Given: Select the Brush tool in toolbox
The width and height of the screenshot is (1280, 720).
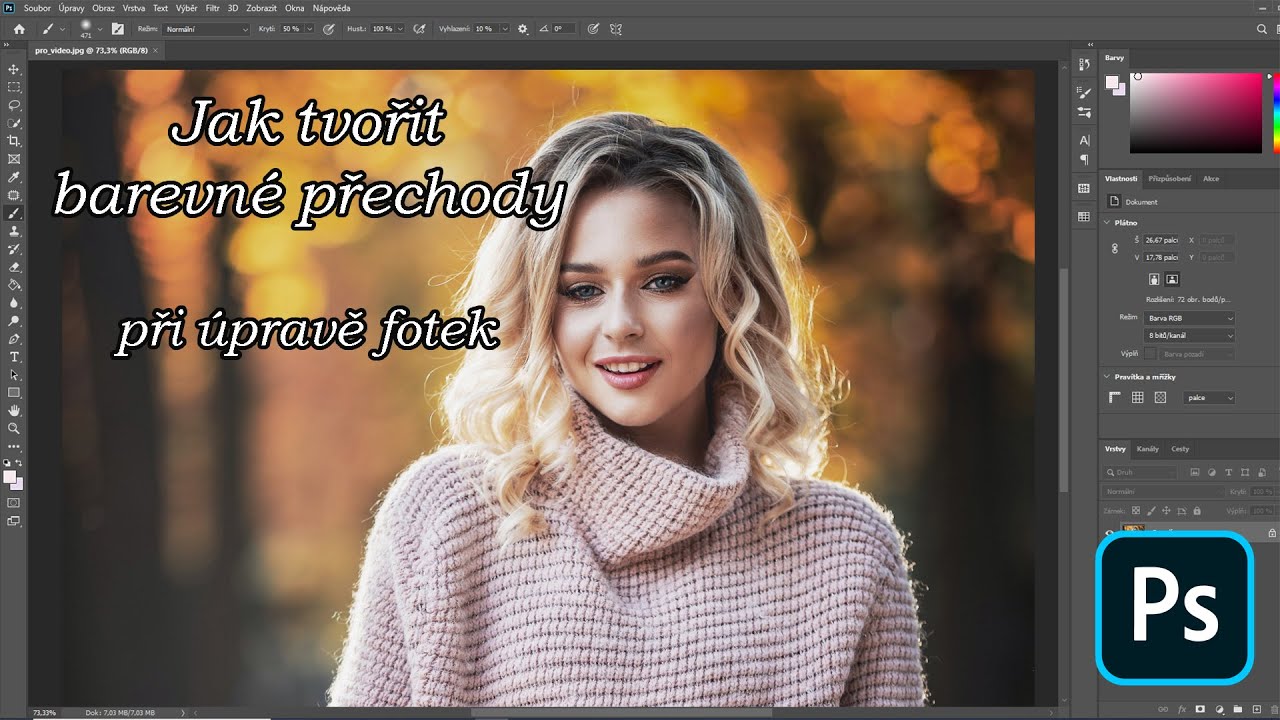Looking at the screenshot, I should pos(14,213).
